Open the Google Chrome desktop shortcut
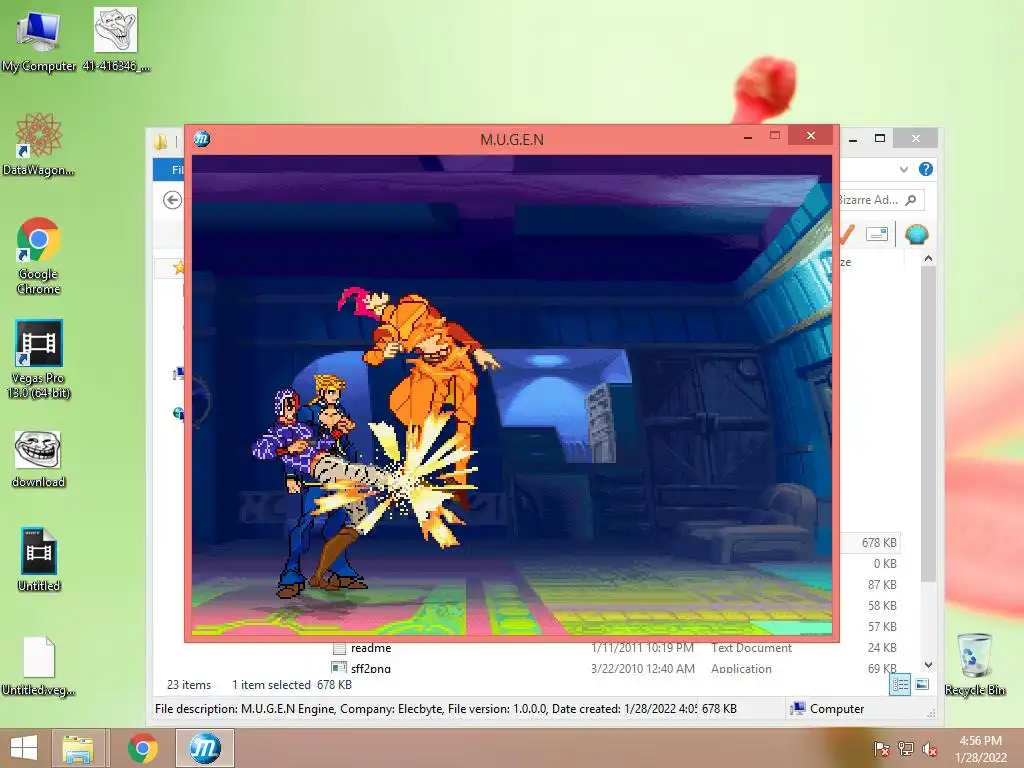This screenshot has height=768, width=1024. pyautogui.click(x=38, y=255)
